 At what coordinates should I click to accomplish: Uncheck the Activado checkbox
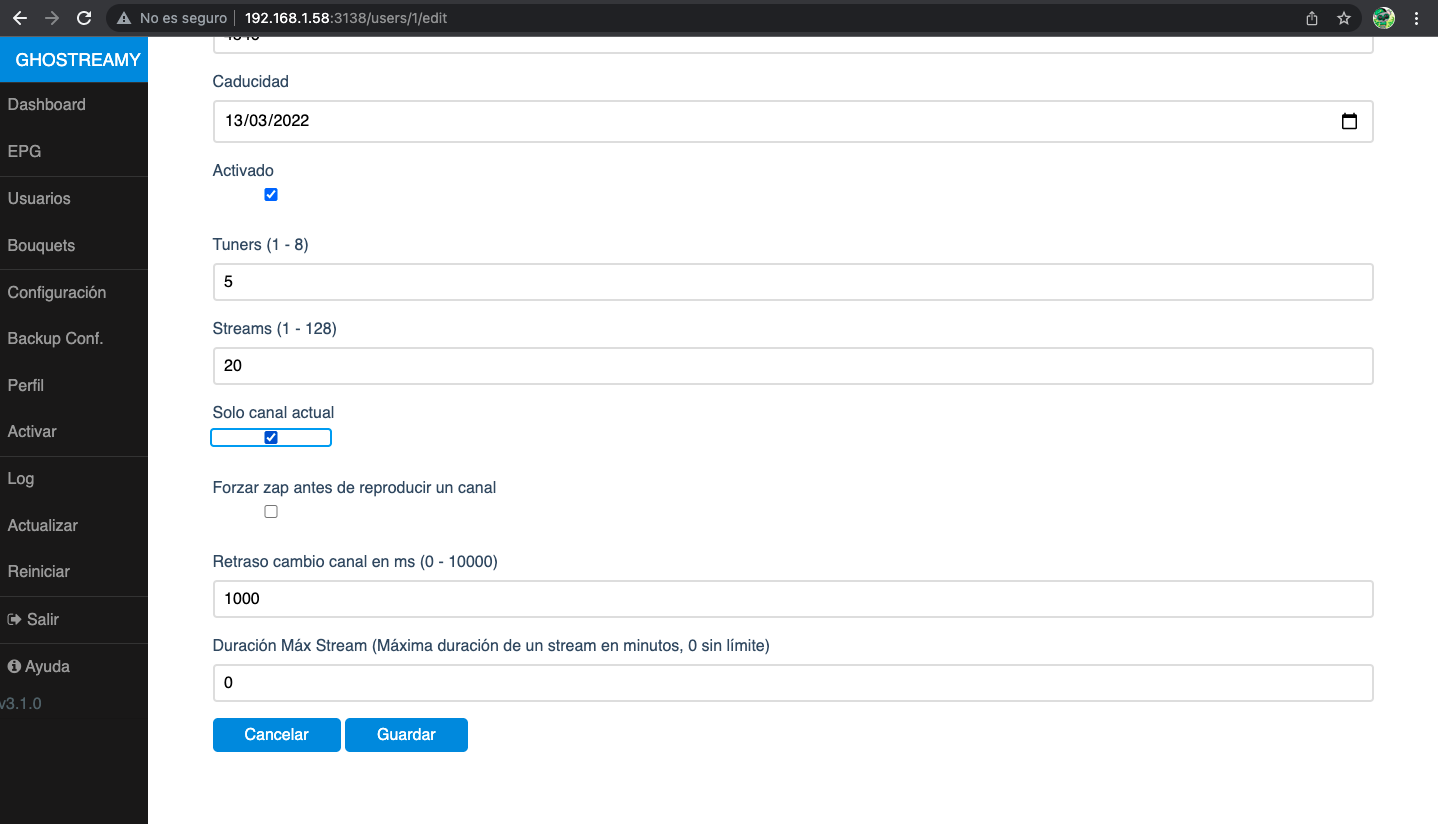coord(271,195)
